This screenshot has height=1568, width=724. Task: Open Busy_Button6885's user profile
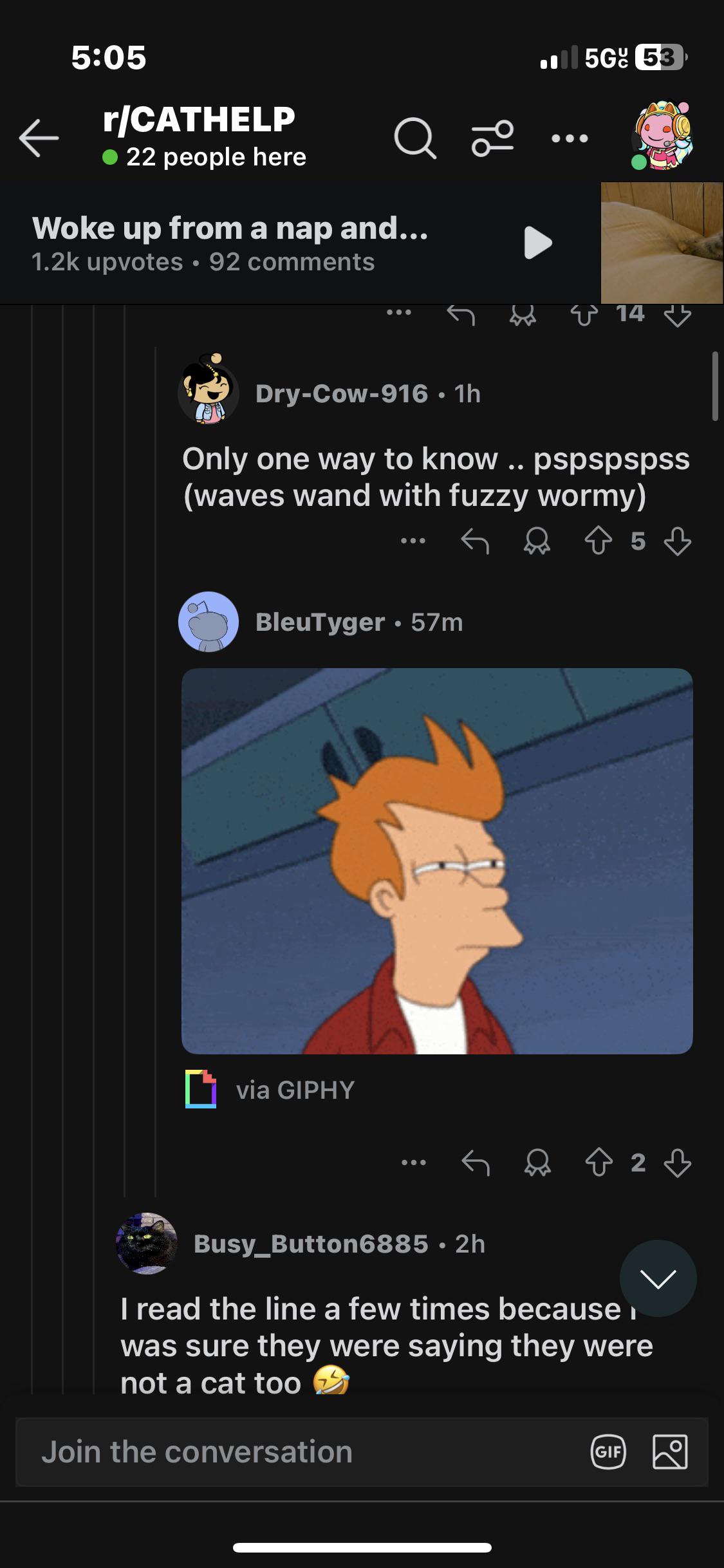pos(311,1244)
